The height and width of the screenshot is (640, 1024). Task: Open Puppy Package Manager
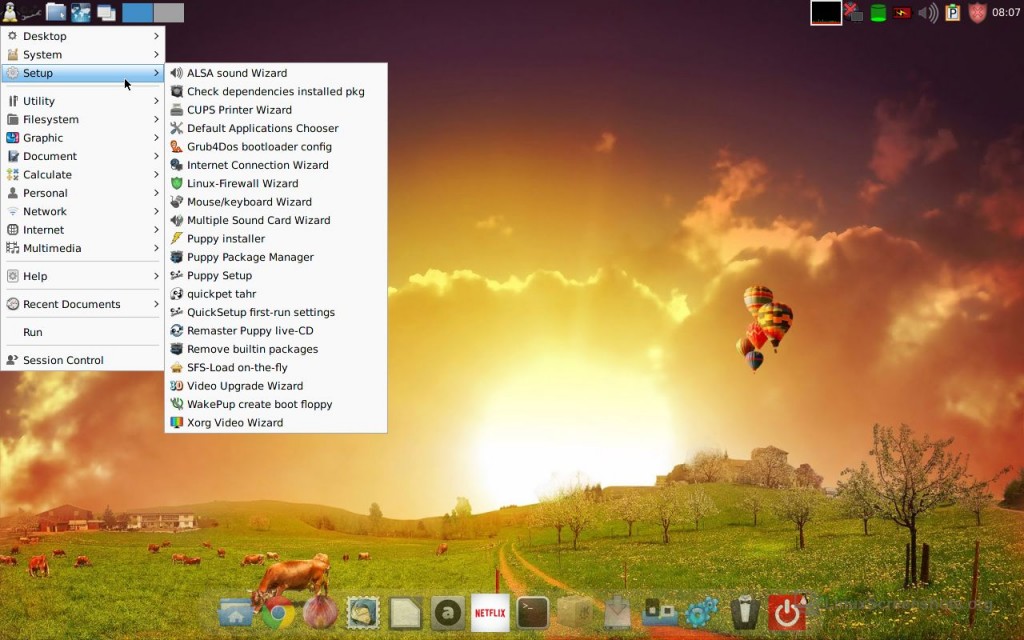pyautogui.click(x=250, y=257)
